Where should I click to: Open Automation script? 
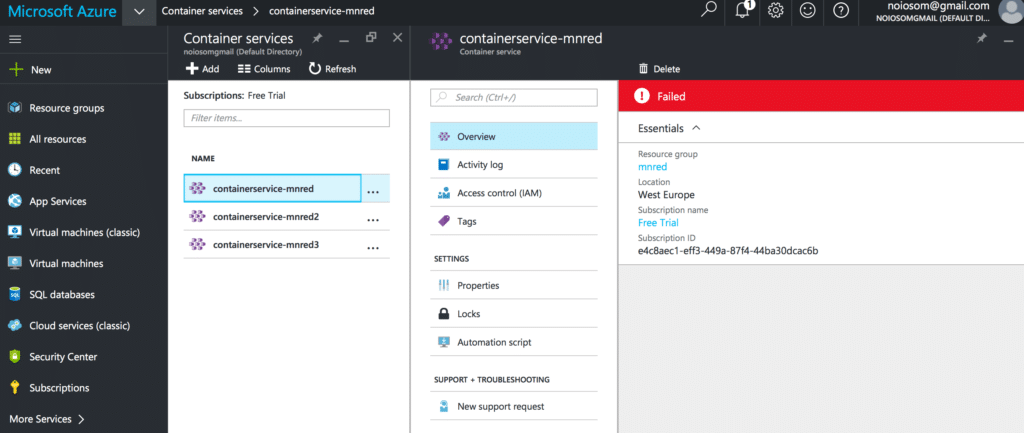coord(513,342)
